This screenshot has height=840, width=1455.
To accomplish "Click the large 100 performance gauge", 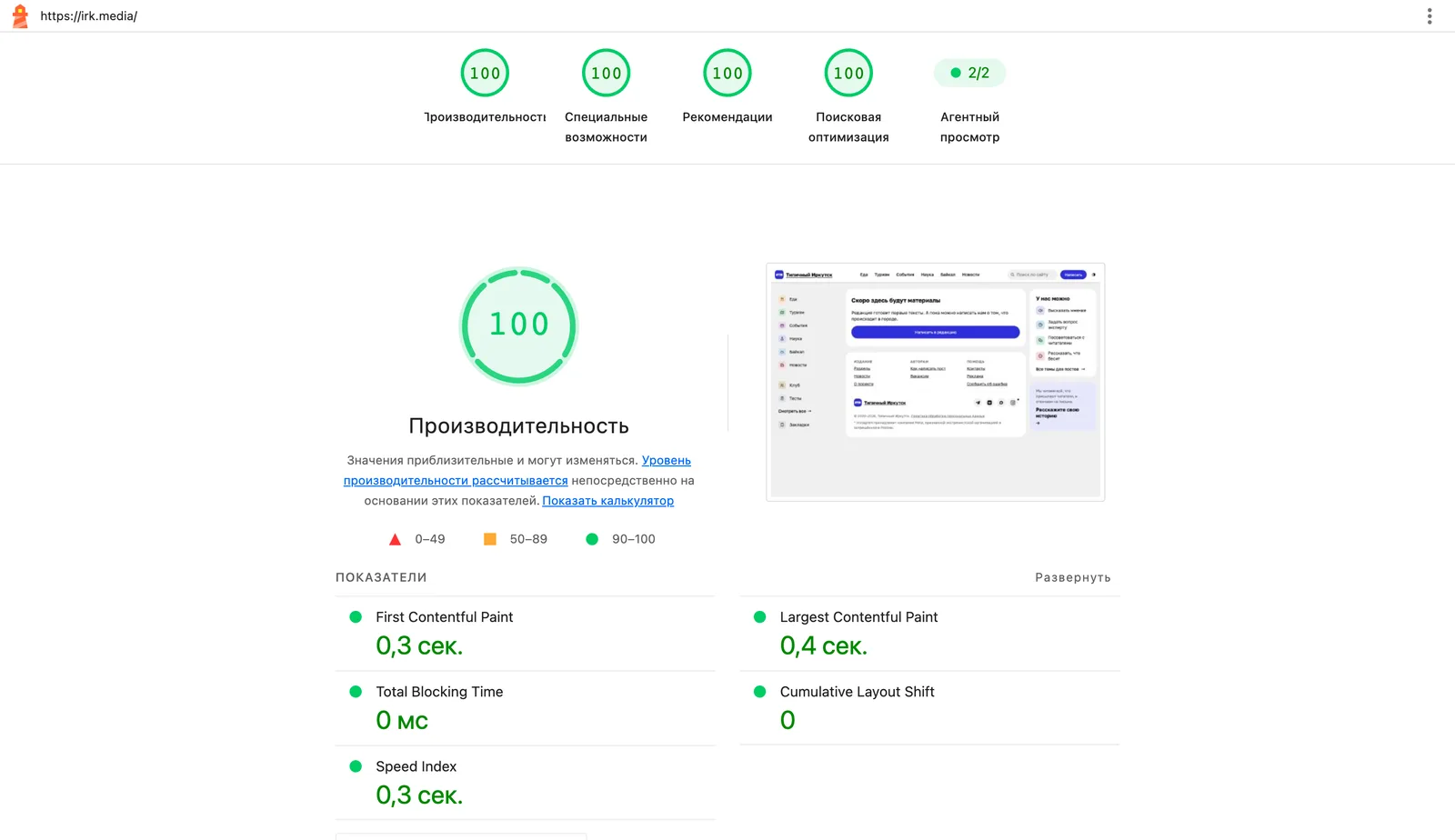I will (518, 325).
